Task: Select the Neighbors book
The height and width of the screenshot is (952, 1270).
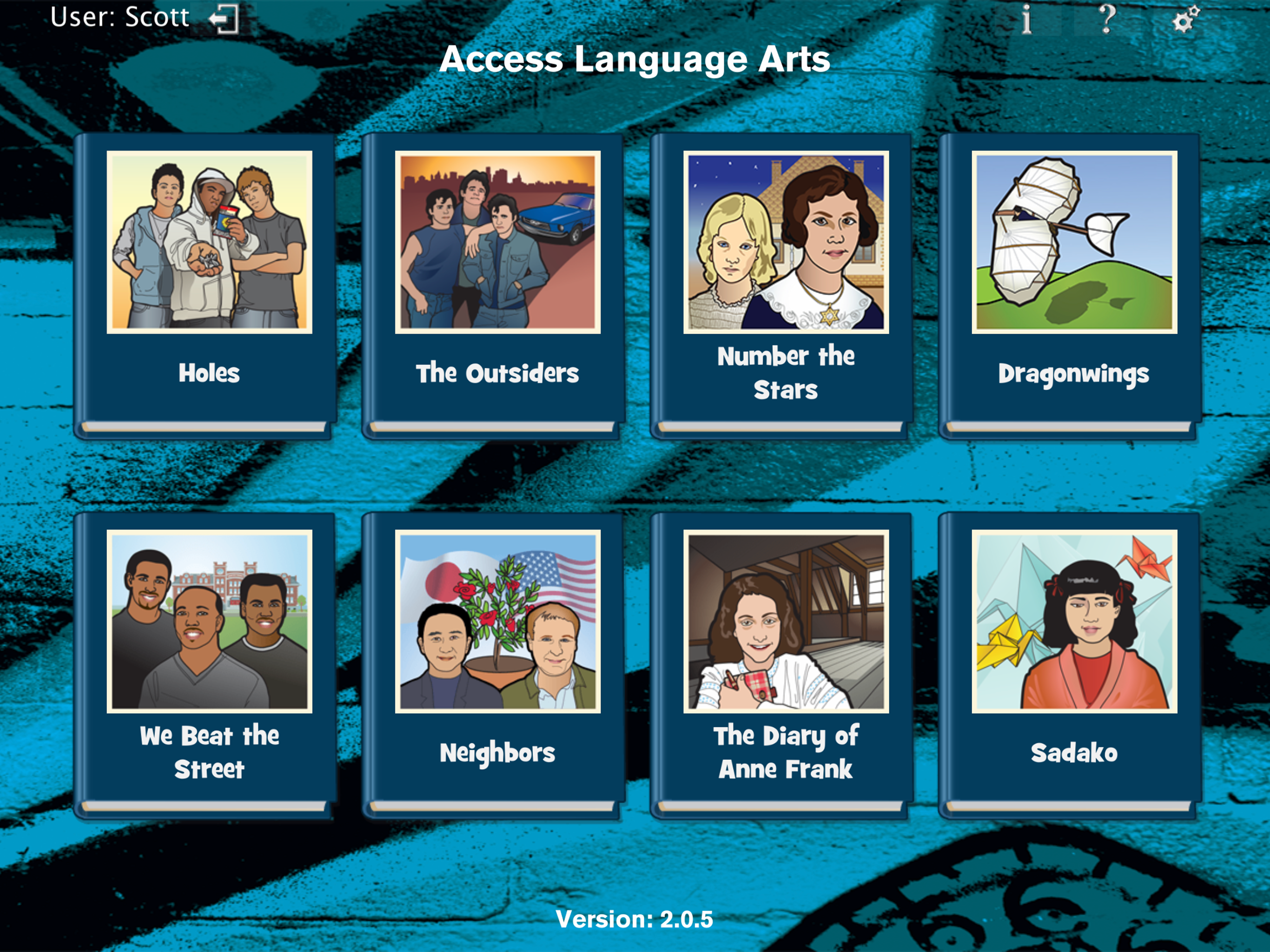Action: click(x=494, y=667)
